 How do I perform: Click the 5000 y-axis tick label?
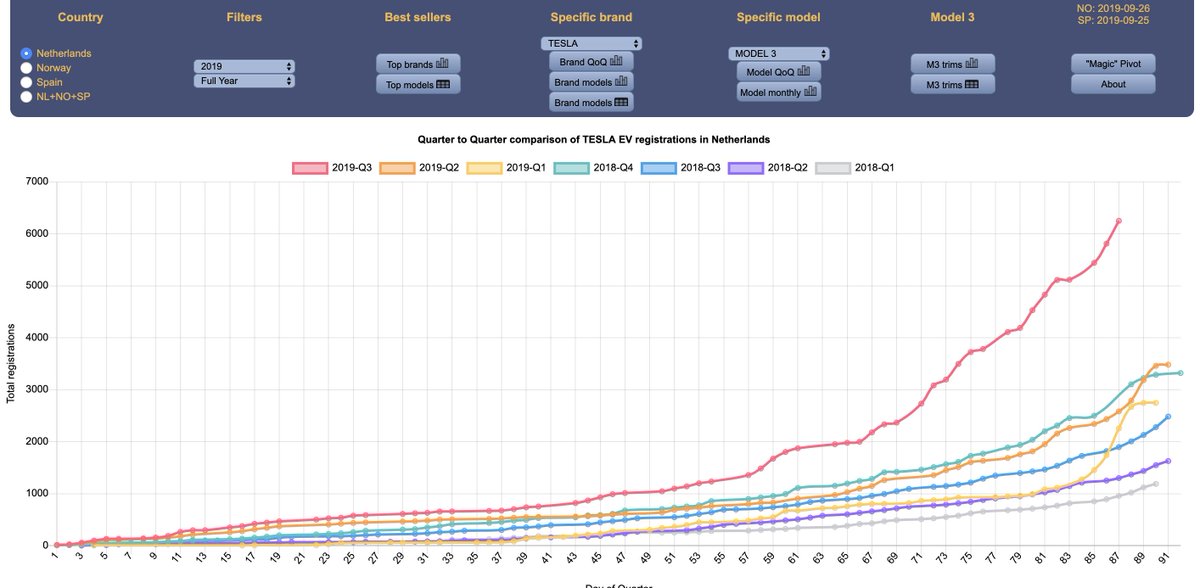point(38,286)
